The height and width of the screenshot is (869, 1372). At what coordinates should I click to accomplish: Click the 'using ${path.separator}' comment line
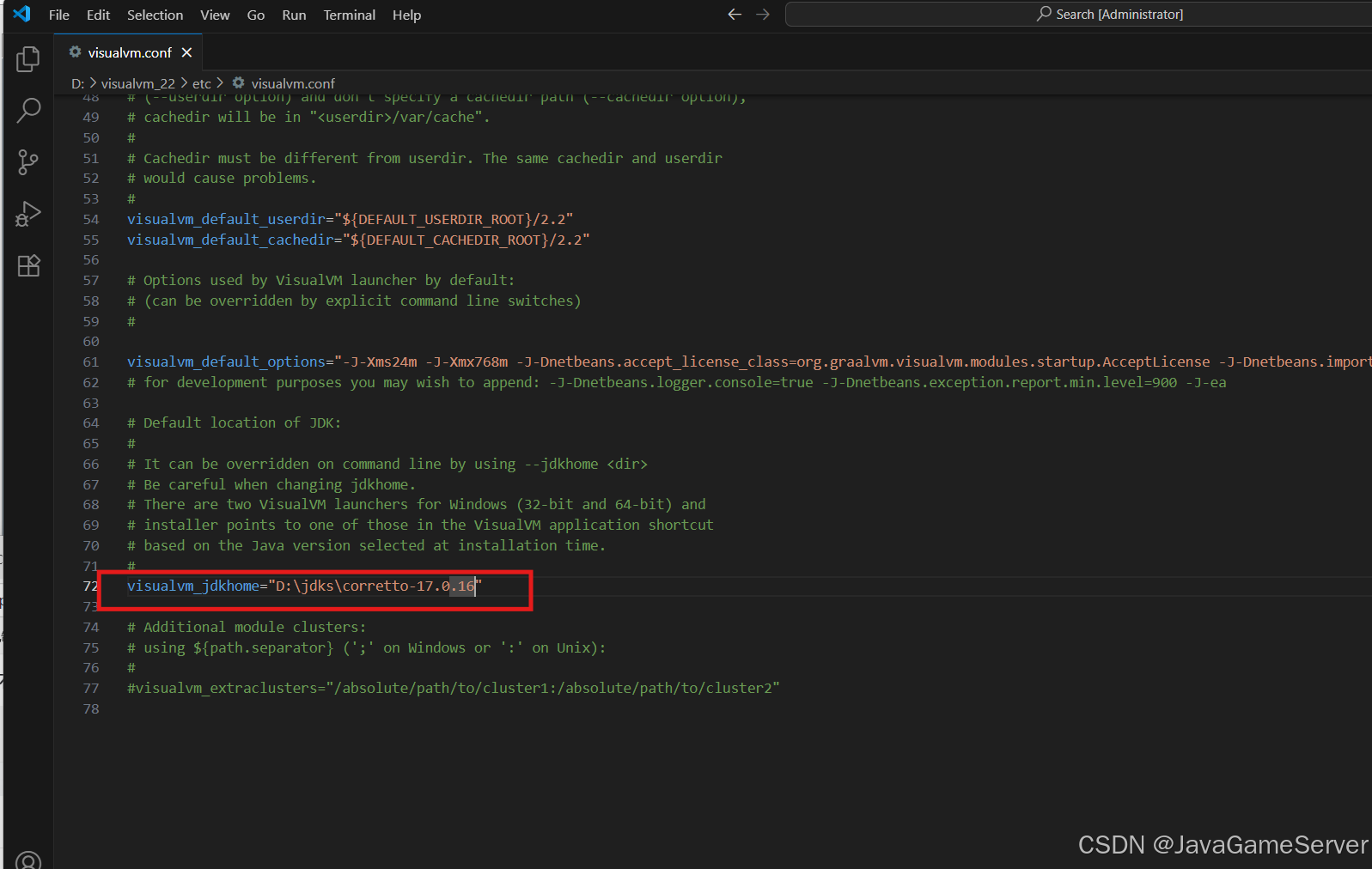367,647
